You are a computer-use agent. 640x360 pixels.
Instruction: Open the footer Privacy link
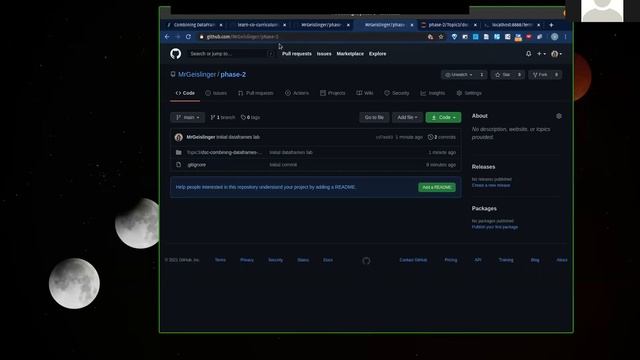[x=247, y=260]
